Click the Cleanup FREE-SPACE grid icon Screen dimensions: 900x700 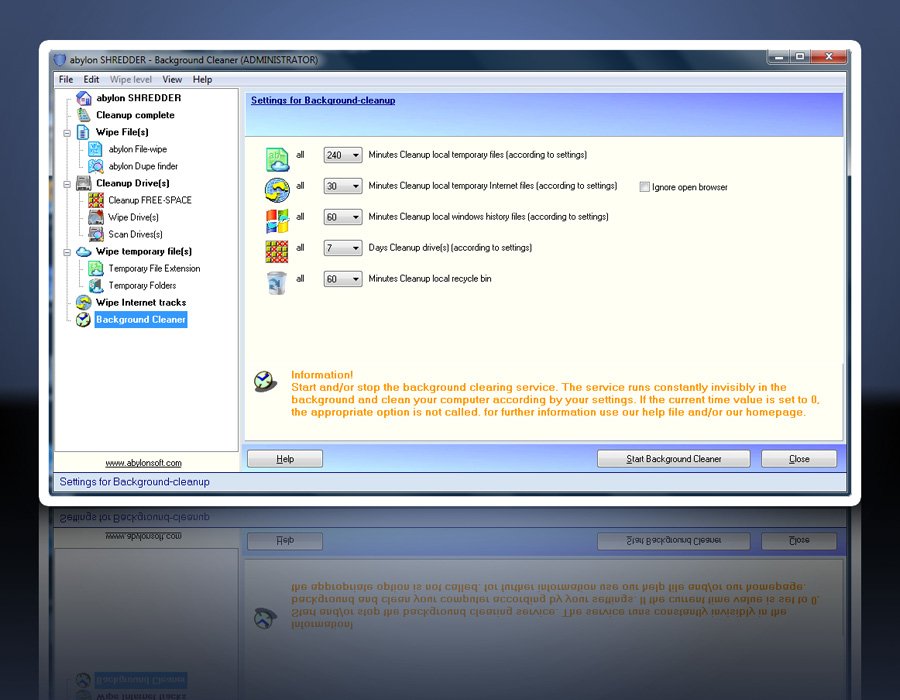coord(96,200)
